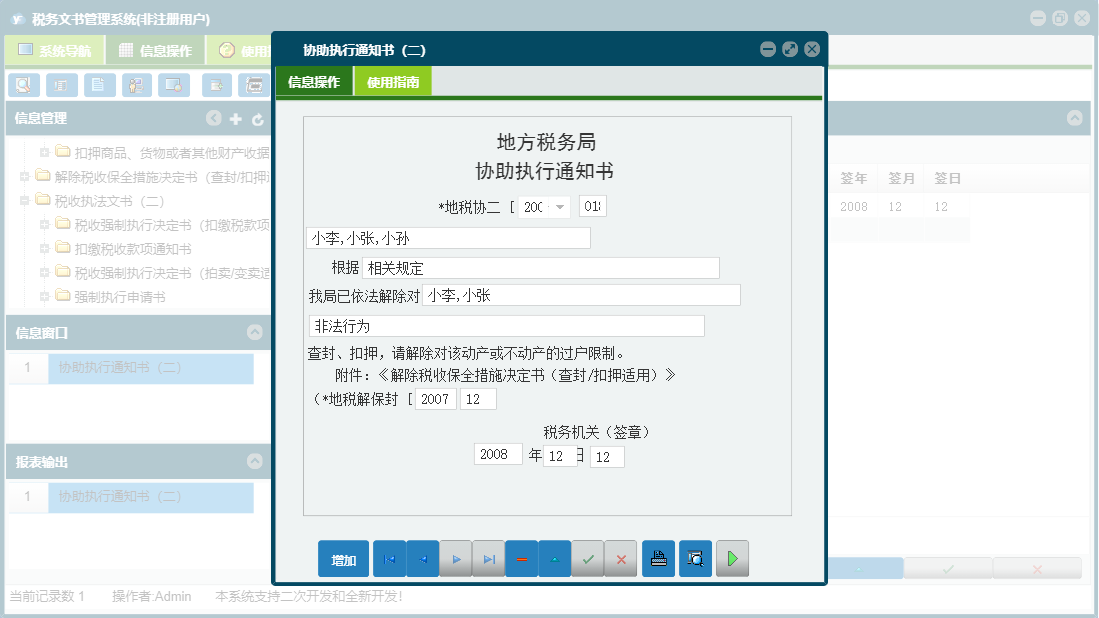This screenshot has width=1099, height=618.
Task: Cancel changes with the red X icon
Action: click(620, 558)
